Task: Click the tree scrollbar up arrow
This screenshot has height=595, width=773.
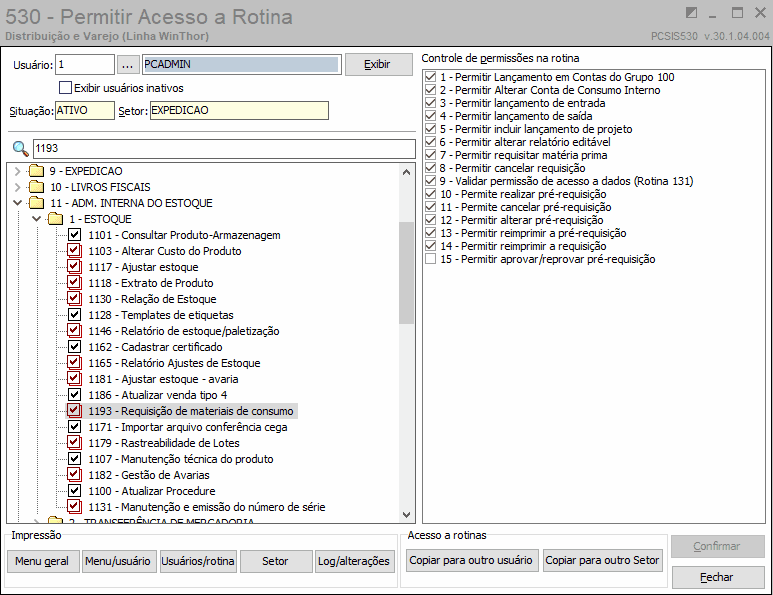Action: (x=406, y=172)
